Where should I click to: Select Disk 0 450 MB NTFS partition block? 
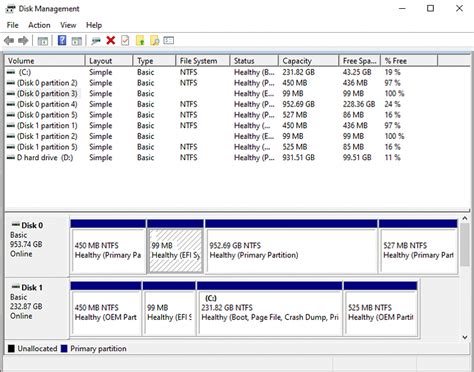coord(108,247)
